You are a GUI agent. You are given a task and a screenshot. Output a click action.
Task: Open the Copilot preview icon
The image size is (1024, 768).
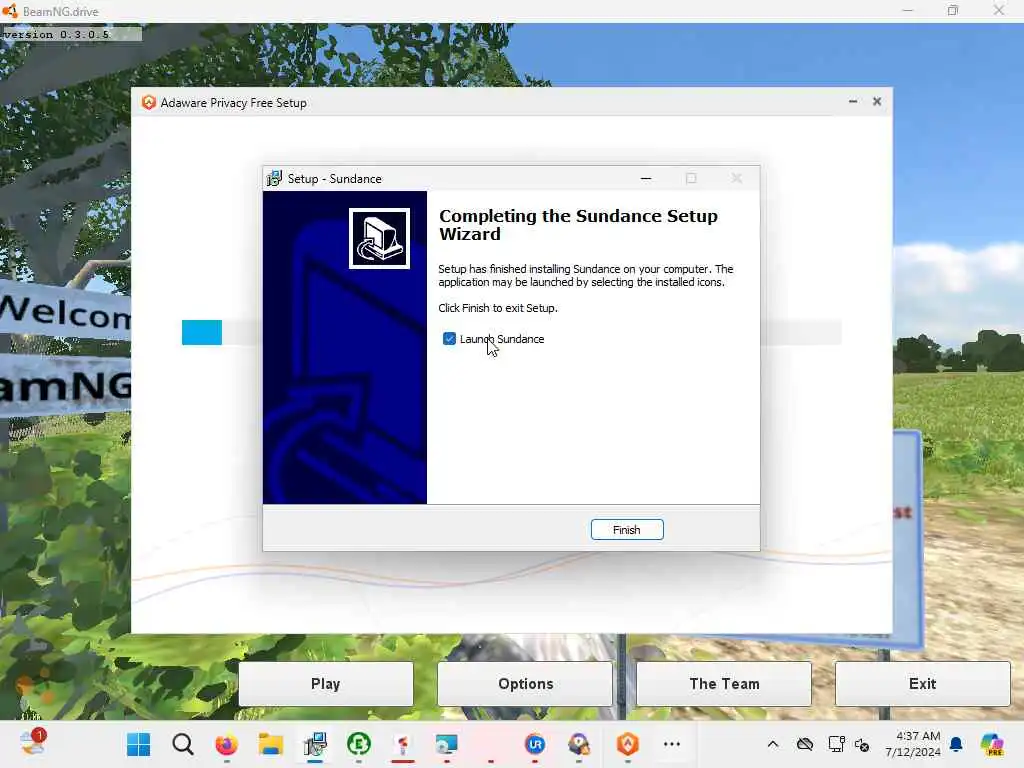tap(992, 744)
